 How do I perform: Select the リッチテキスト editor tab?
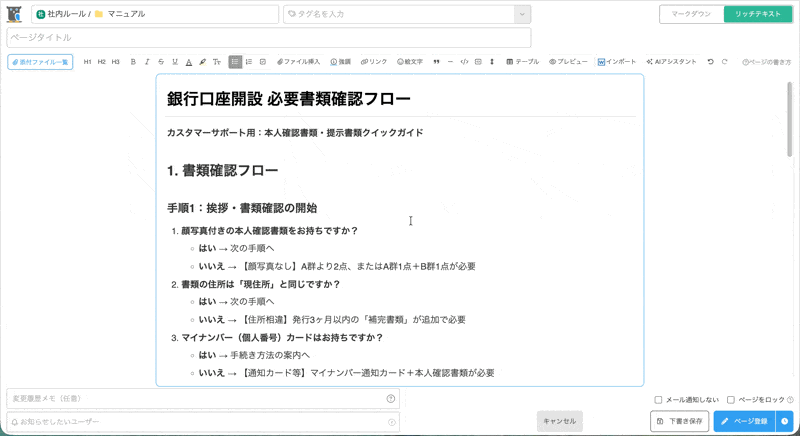tap(758, 14)
